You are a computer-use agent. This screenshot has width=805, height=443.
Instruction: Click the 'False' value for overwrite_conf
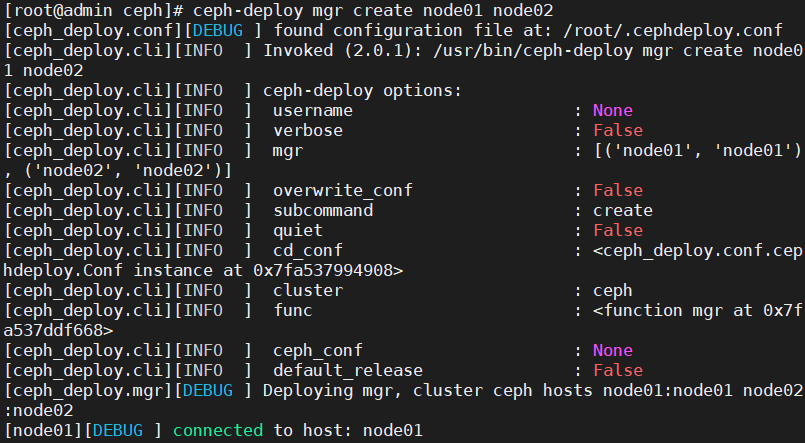[x=618, y=190]
